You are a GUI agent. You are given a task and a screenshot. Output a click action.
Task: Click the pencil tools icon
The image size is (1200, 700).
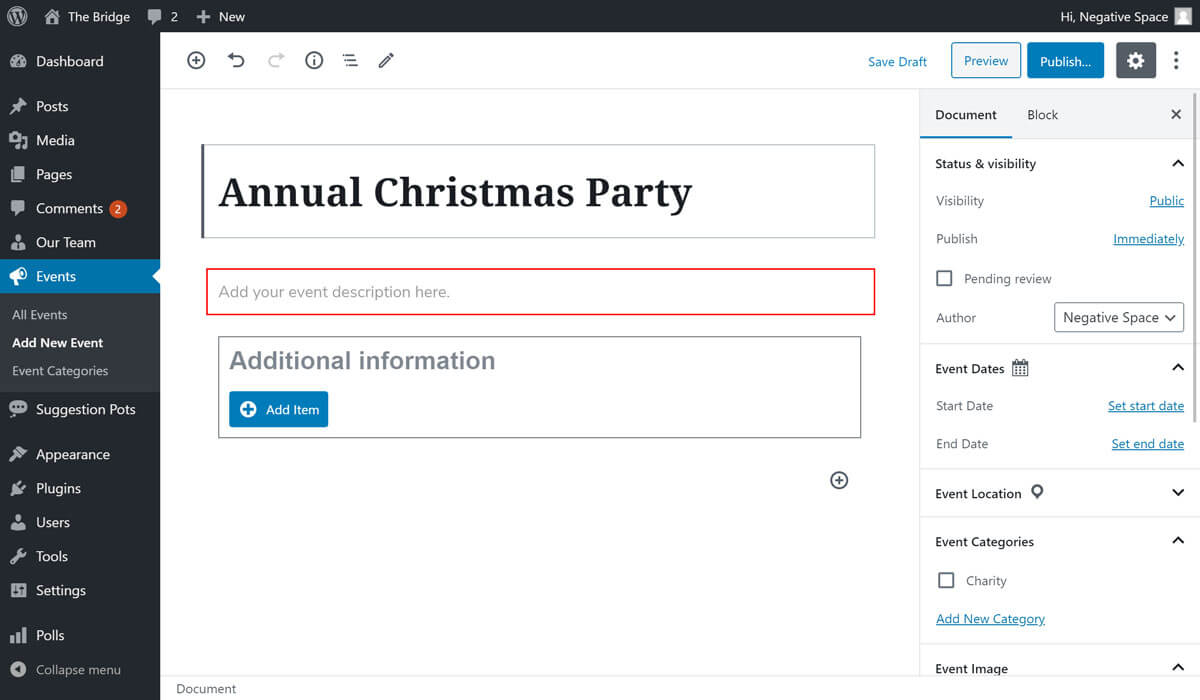[x=386, y=61]
